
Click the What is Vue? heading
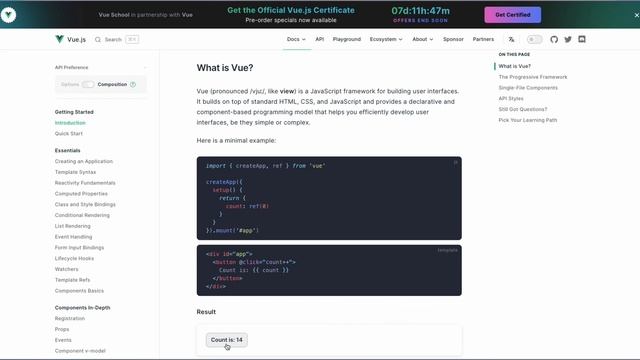224,68
